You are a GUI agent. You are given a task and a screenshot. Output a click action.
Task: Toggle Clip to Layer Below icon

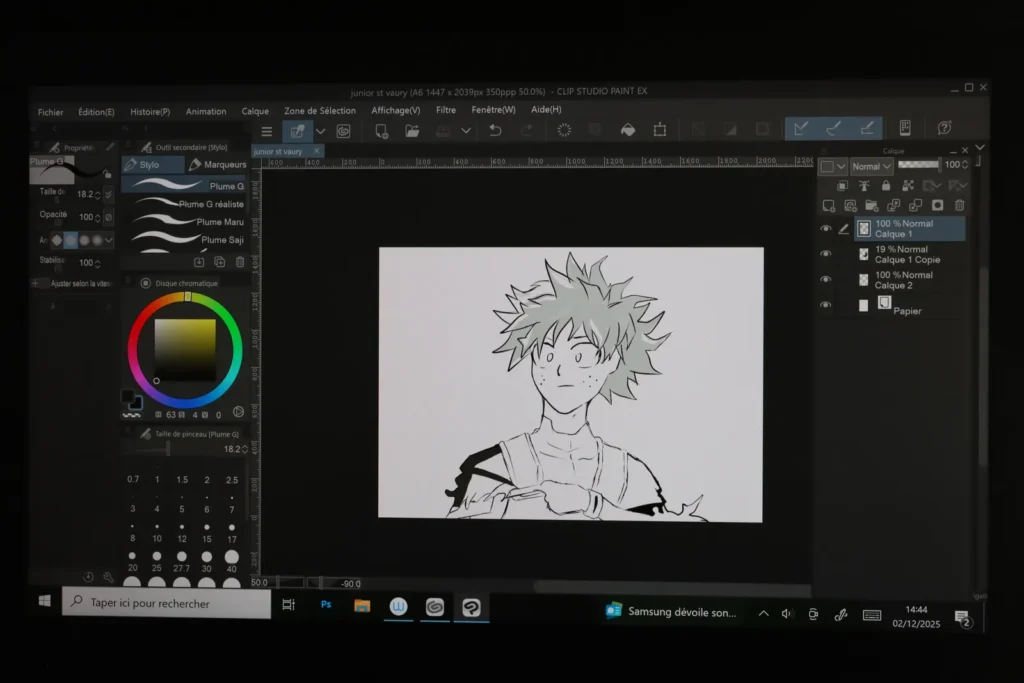[x=842, y=186]
